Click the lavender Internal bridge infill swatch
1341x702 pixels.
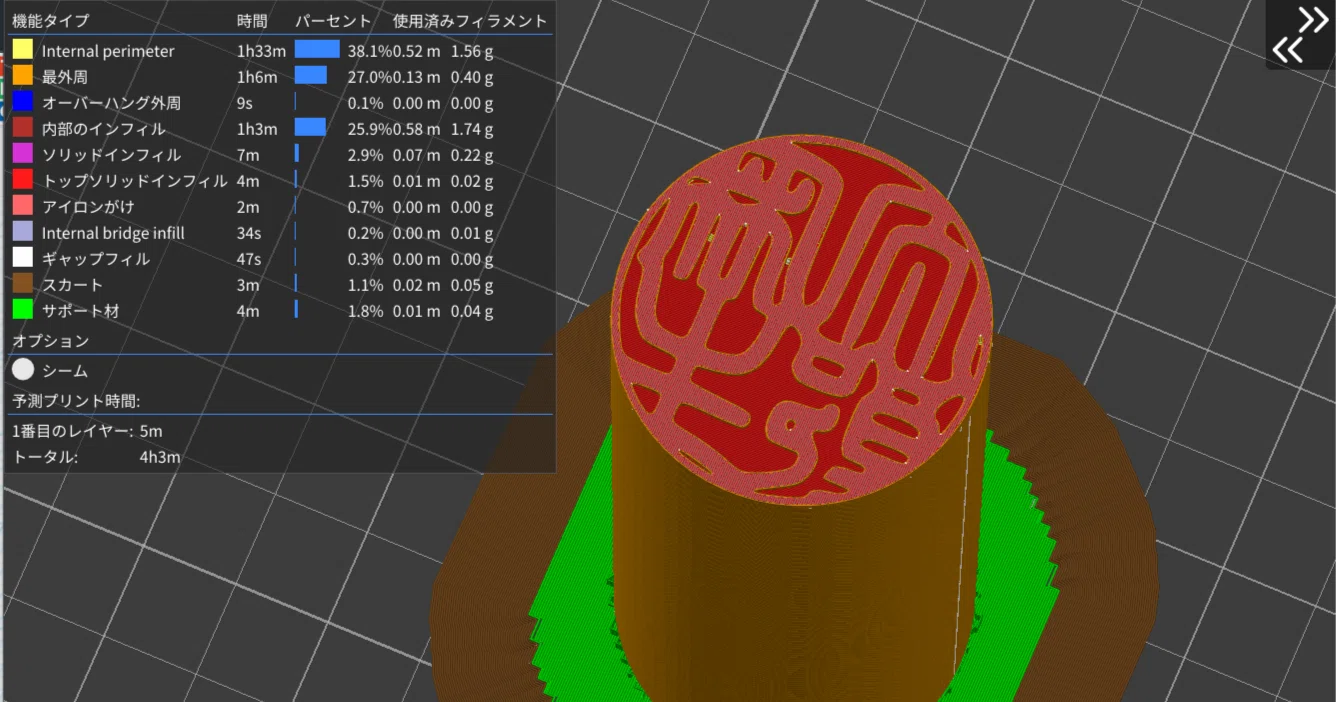(x=23, y=233)
